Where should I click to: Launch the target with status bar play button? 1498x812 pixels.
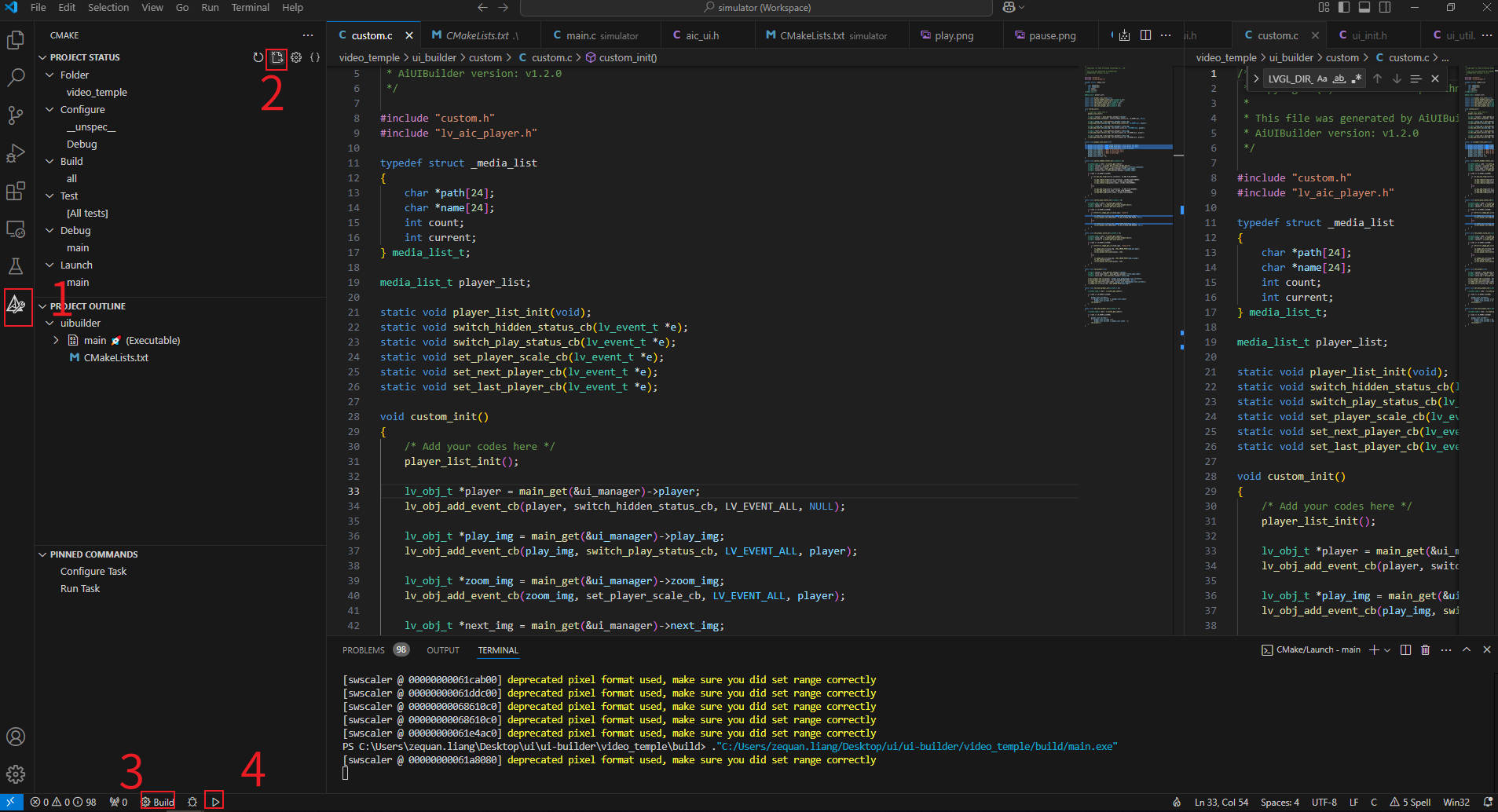point(215,802)
